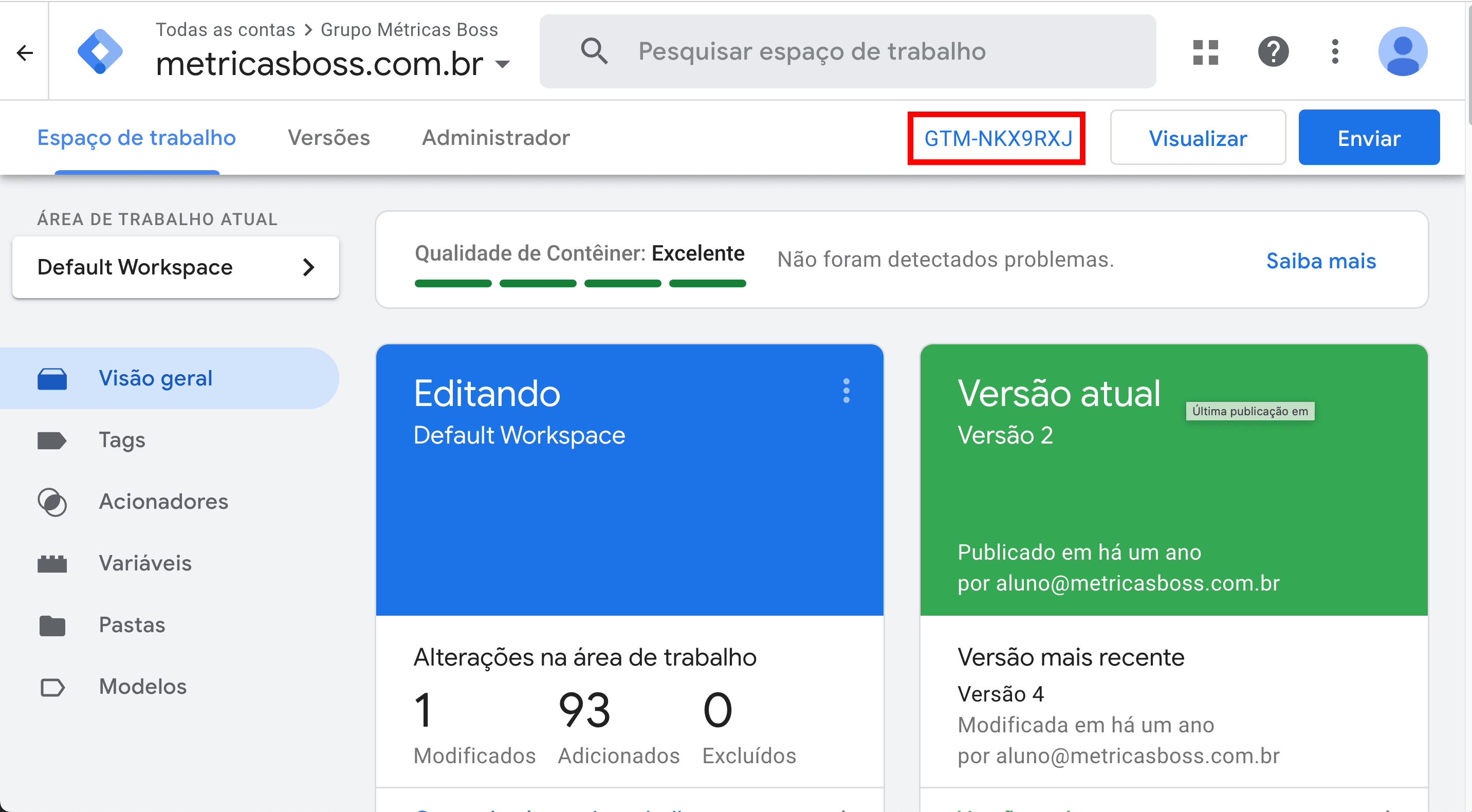This screenshot has height=812, width=1472.
Task: Click the back arrow icon
Action: (25, 52)
